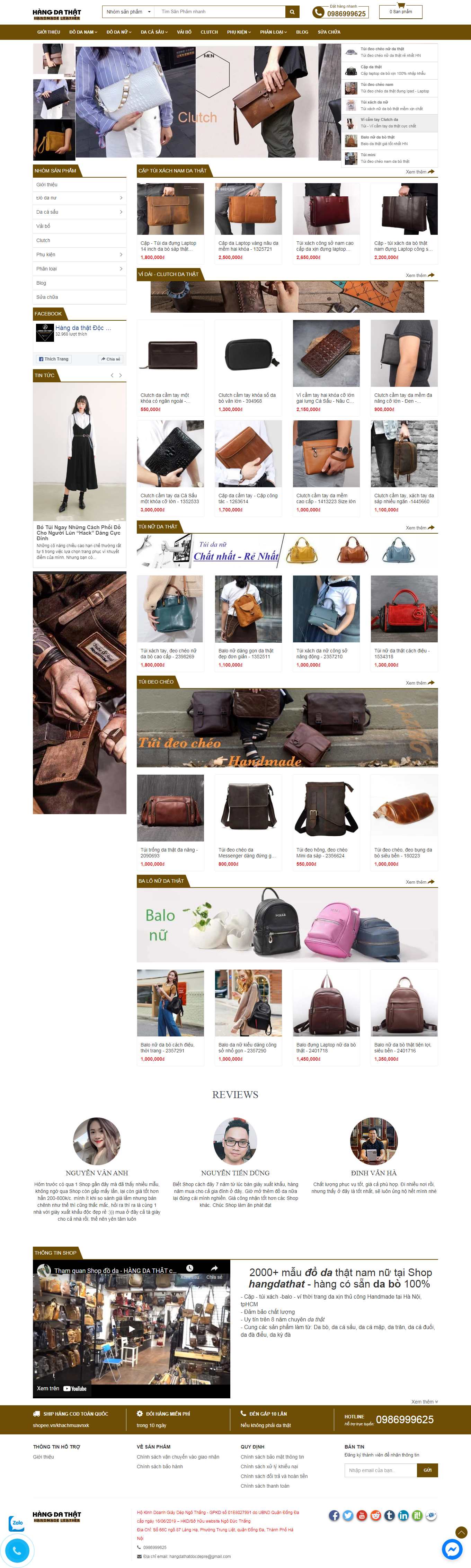Open the Nhóm sản phẩm dropdown
This screenshot has height=1568, width=471.
(127, 11)
